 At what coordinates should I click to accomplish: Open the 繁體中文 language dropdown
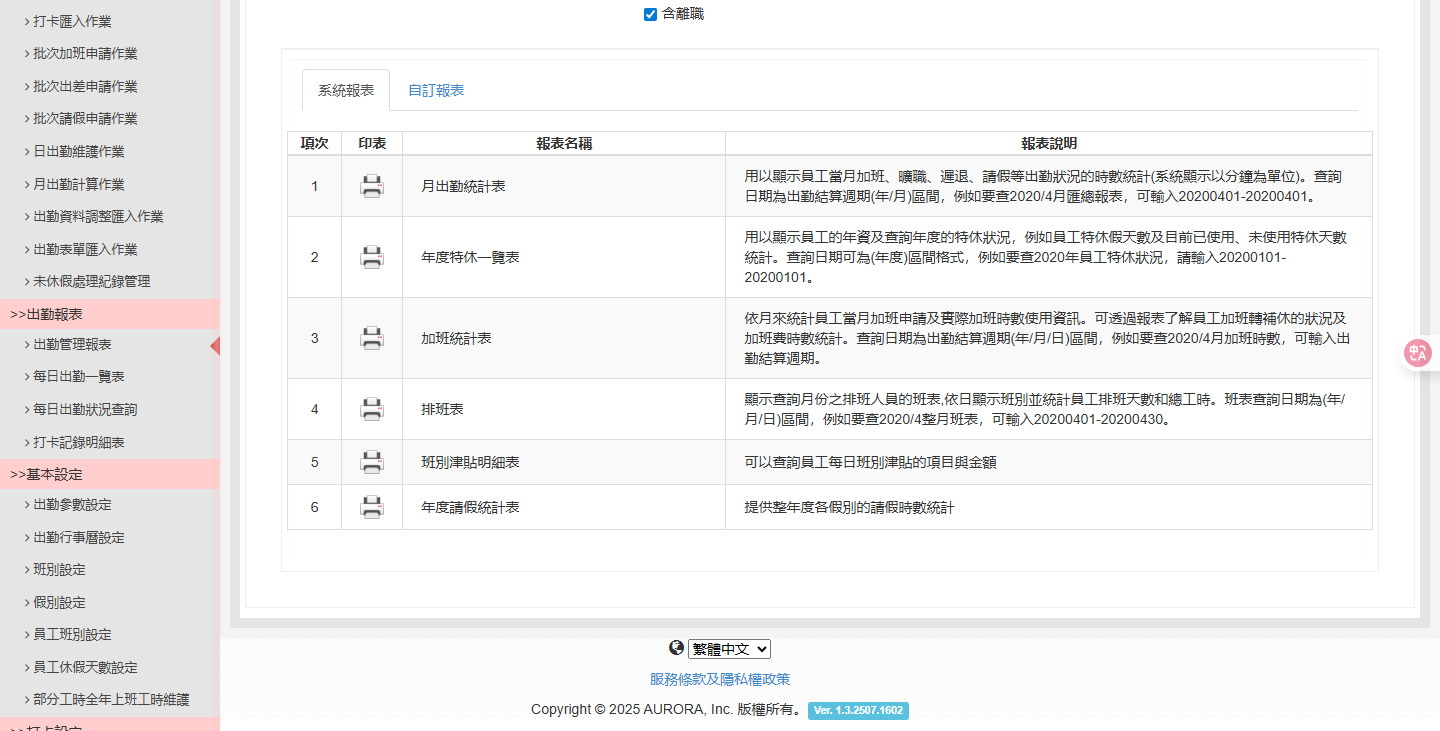coord(729,649)
